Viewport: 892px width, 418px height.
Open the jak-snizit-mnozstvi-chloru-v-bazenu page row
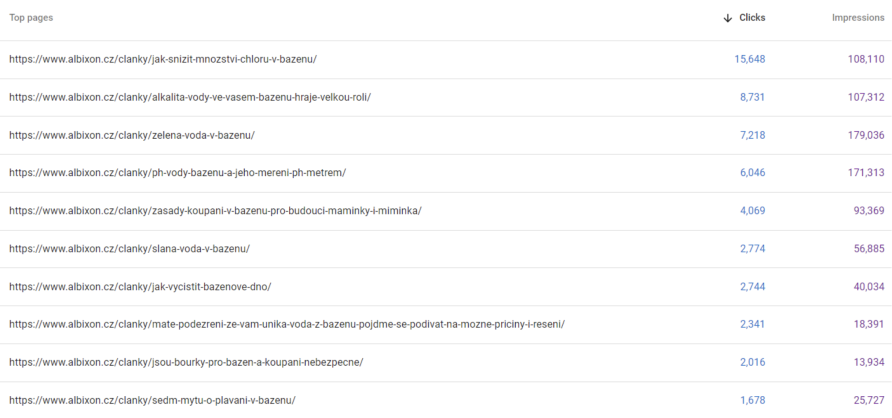click(446, 59)
